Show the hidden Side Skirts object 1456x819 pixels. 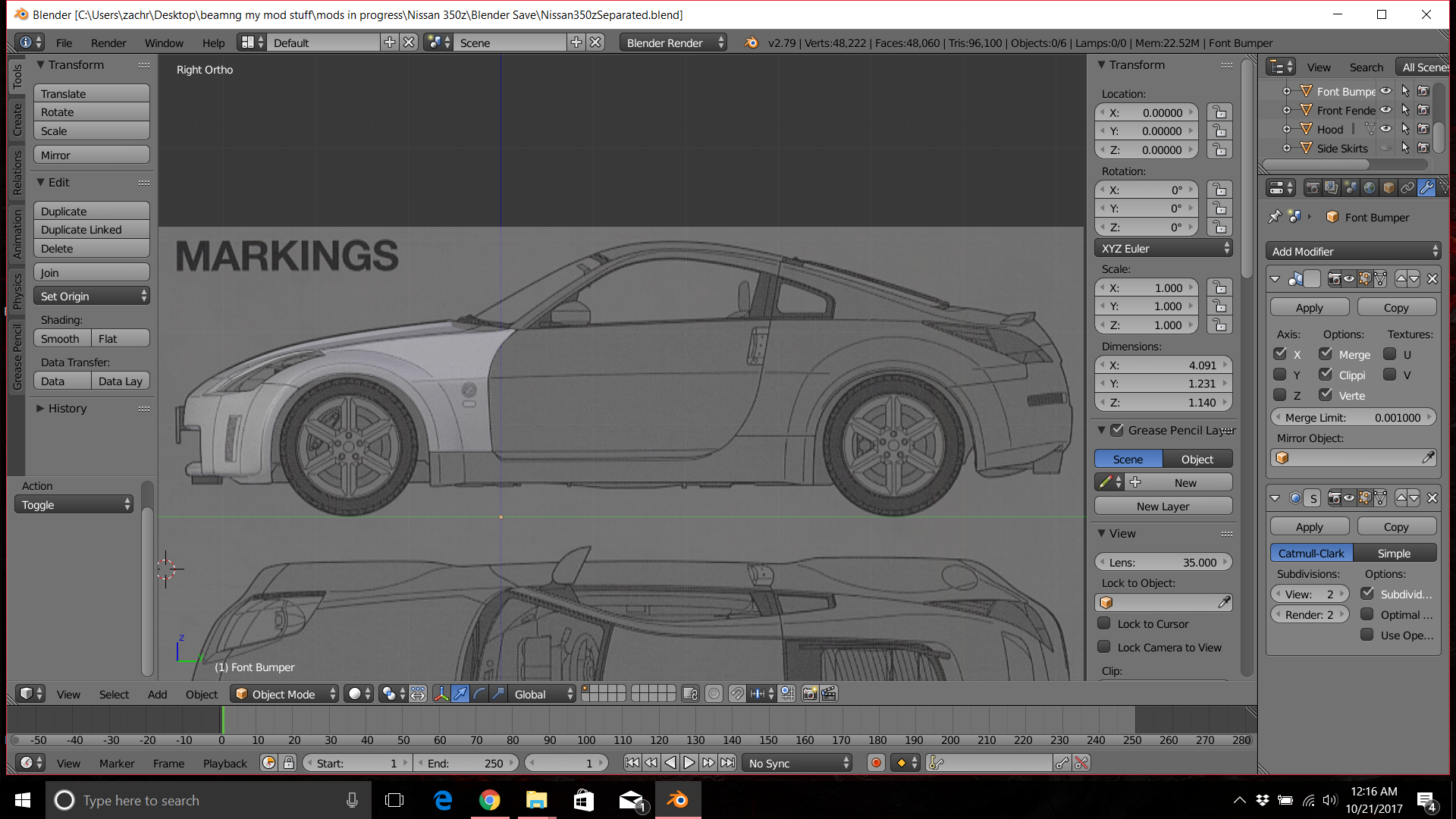[1385, 148]
